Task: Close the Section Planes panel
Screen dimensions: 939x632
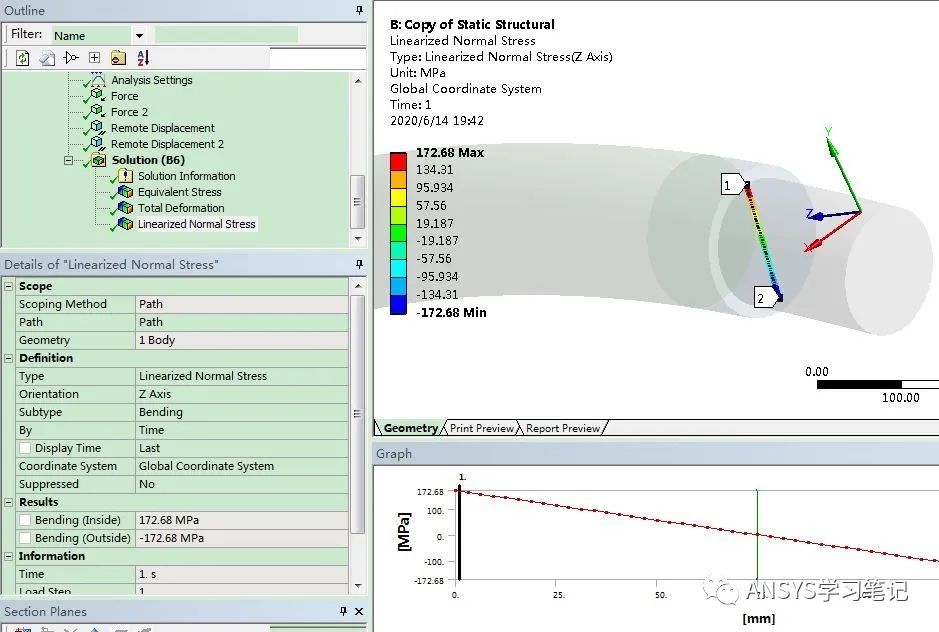Action: click(359, 611)
